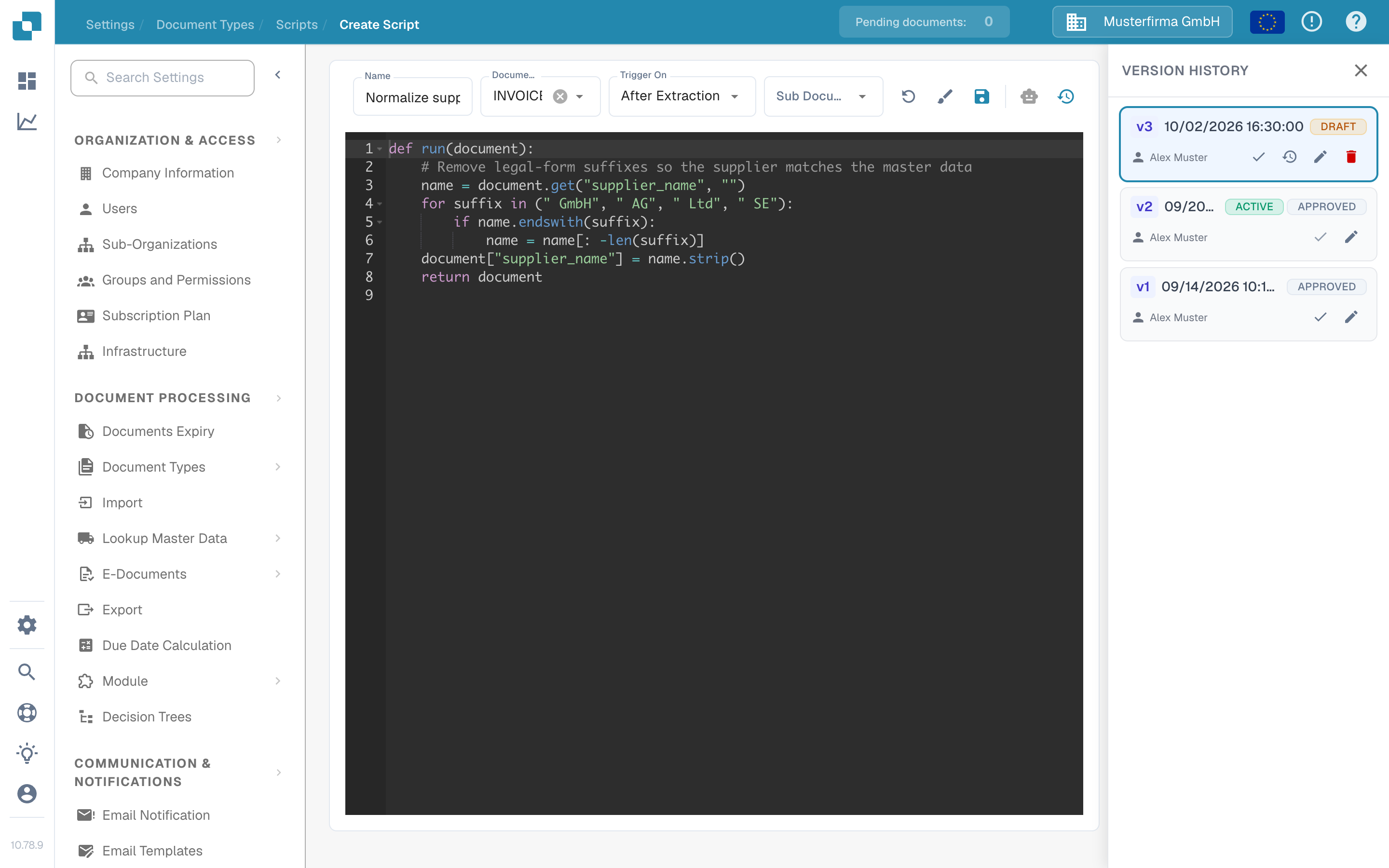Click the lightbulb ideas icon in left rail
This screenshot has width=1389, height=868.
[x=27, y=753]
